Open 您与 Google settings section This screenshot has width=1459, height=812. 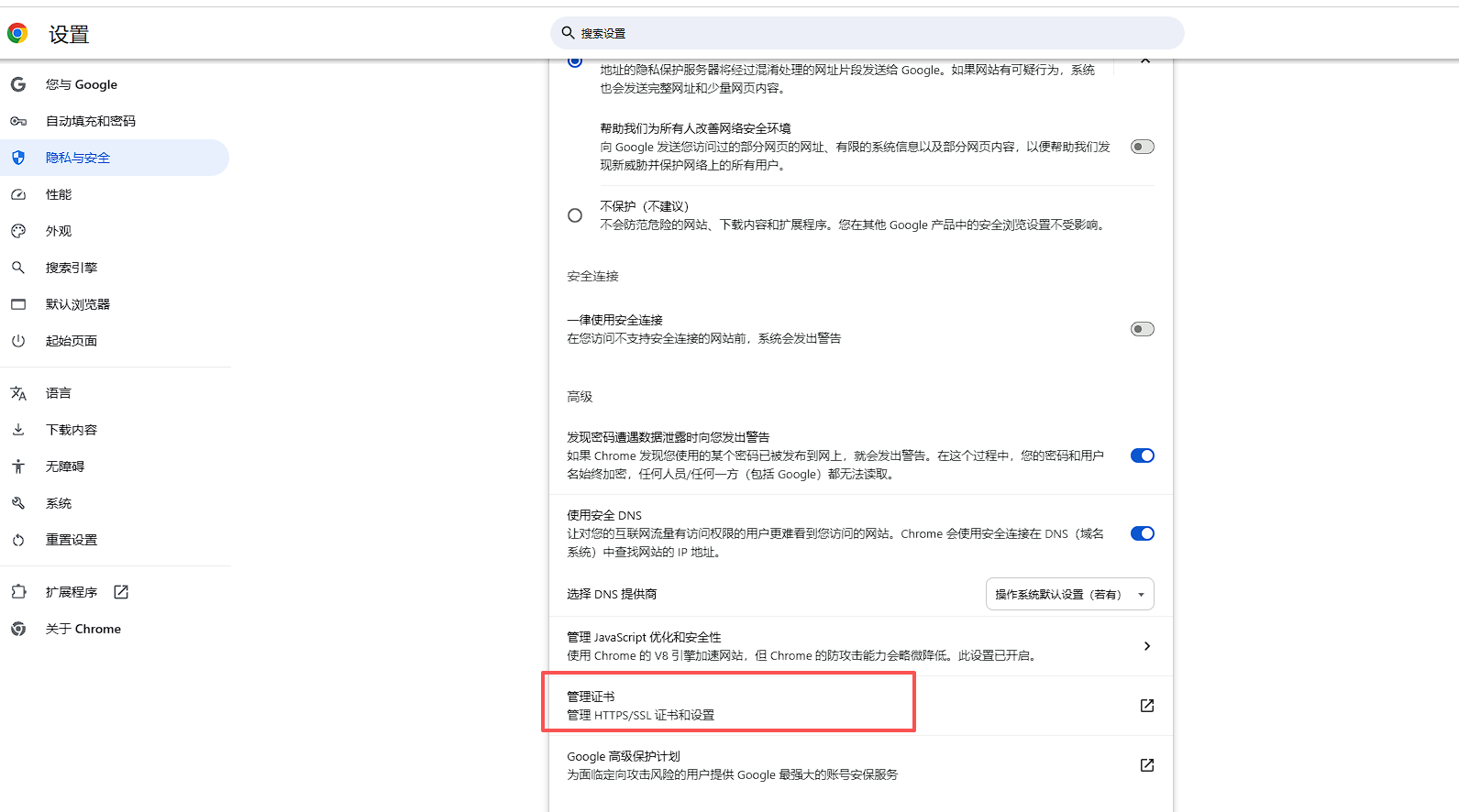coord(115,84)
